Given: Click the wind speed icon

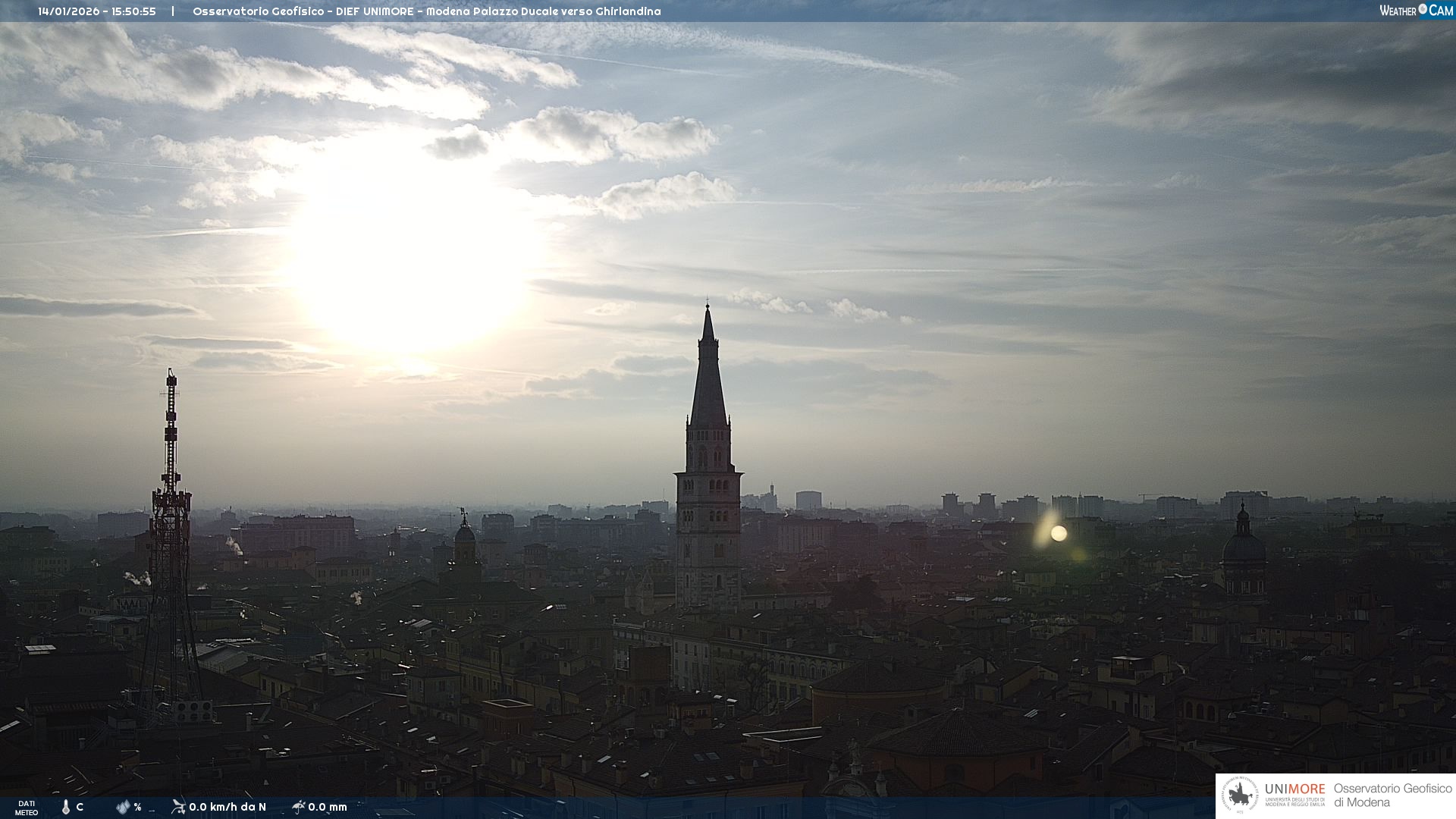Looking at the screenshot, I should point(178,807).
